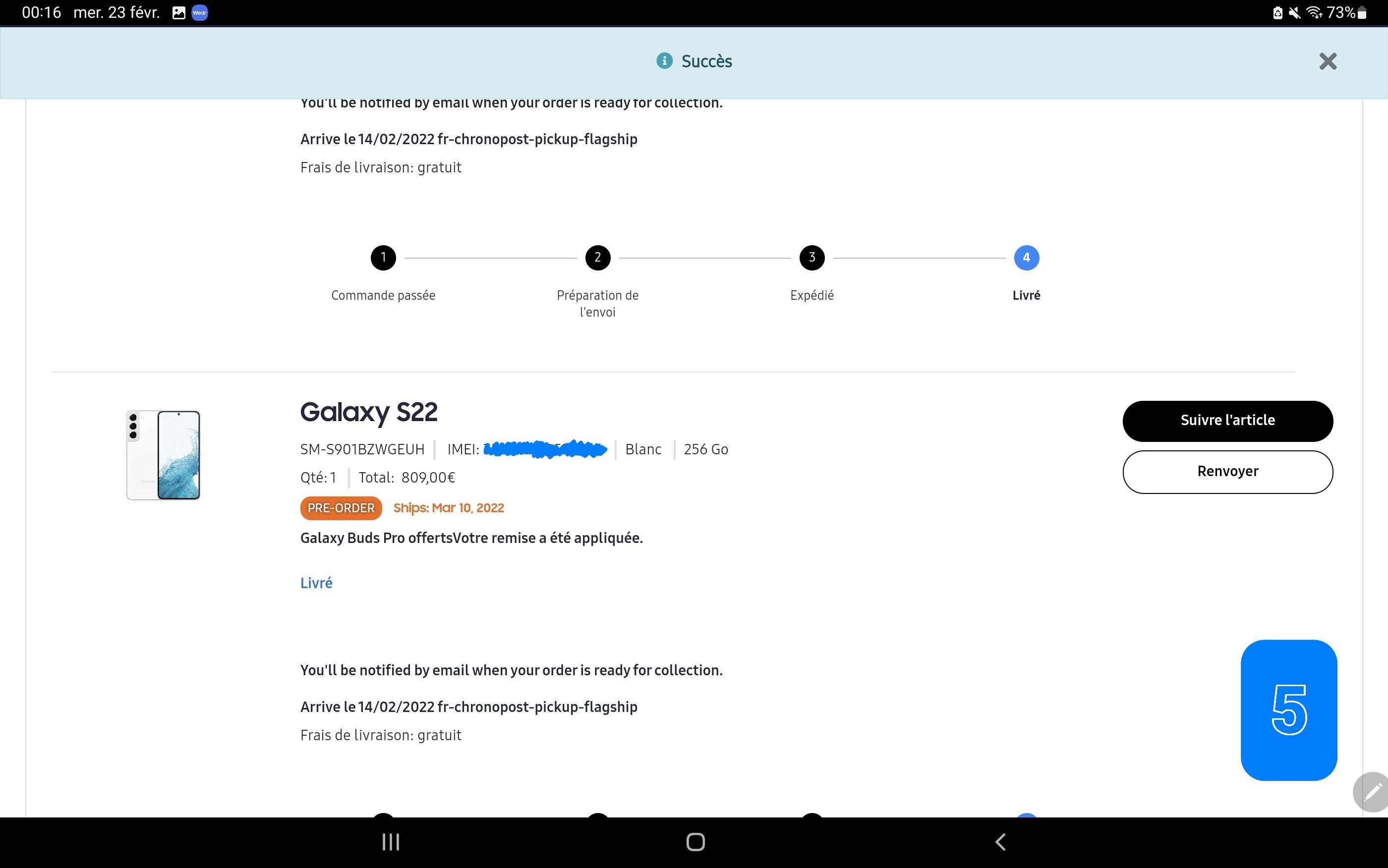Tap the back arrow in navigation bar
Image resolution: width=1388 pixels, height=868 pixels.
[x=999, y=842]
